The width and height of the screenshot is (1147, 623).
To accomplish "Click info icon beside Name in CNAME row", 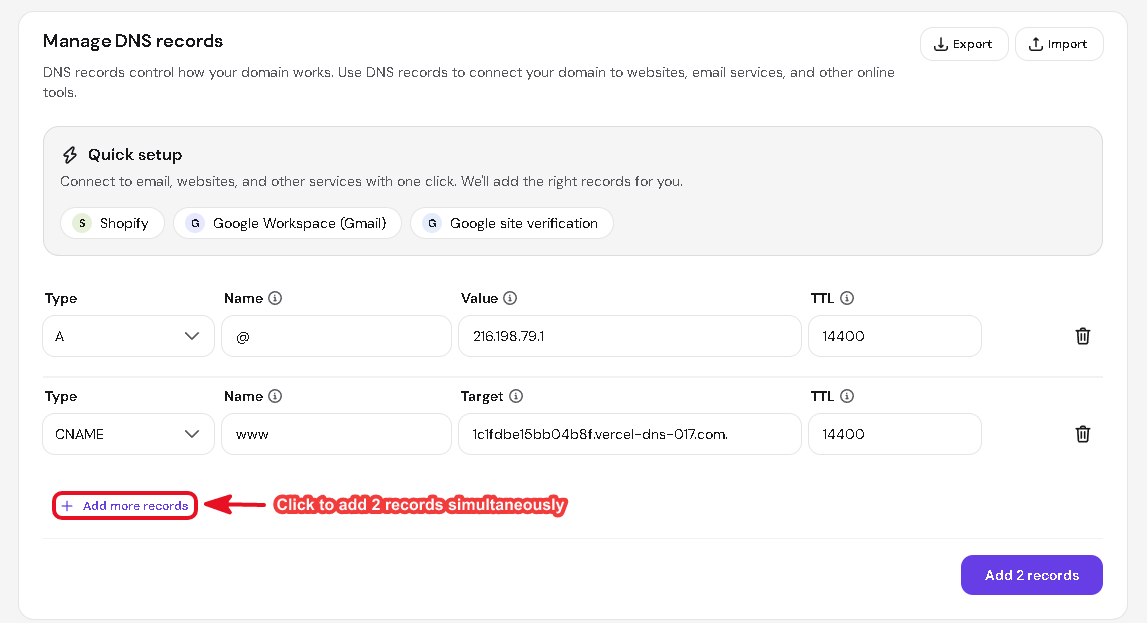I will click(x=275, y=396).
